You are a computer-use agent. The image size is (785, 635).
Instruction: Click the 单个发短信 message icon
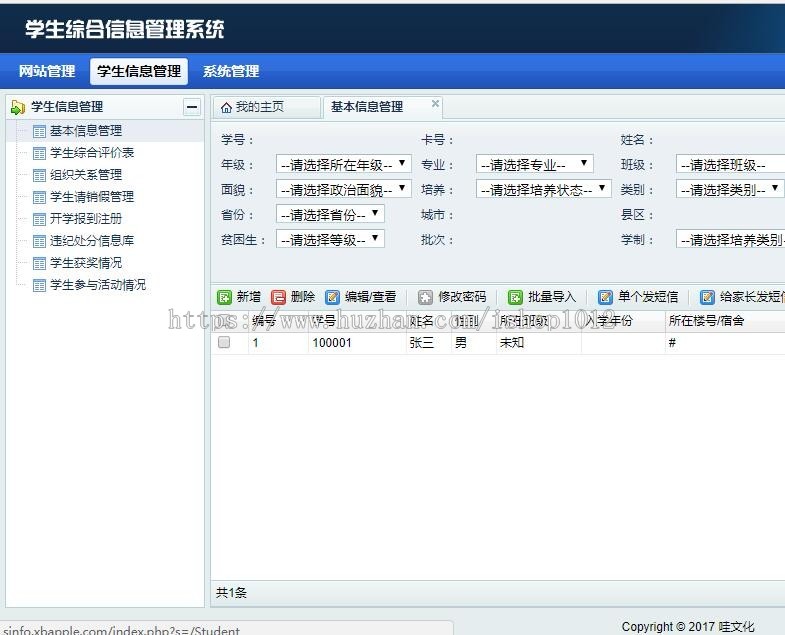pos(605,297)
